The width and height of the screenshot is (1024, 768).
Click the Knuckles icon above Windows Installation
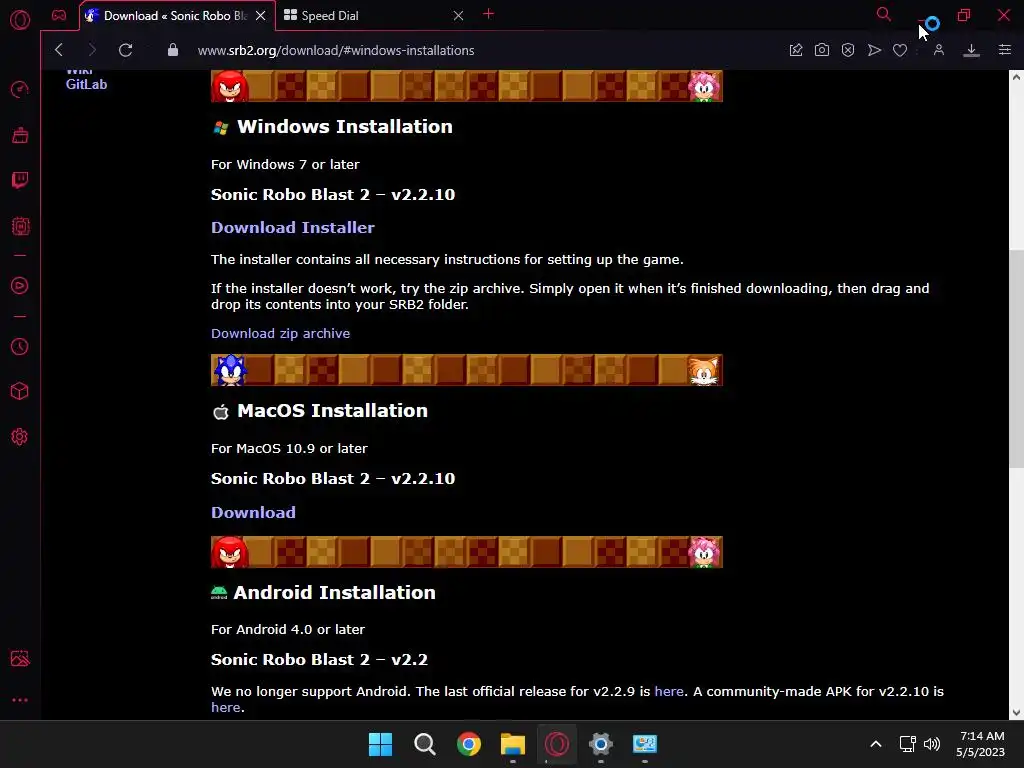tap(230, 86)
